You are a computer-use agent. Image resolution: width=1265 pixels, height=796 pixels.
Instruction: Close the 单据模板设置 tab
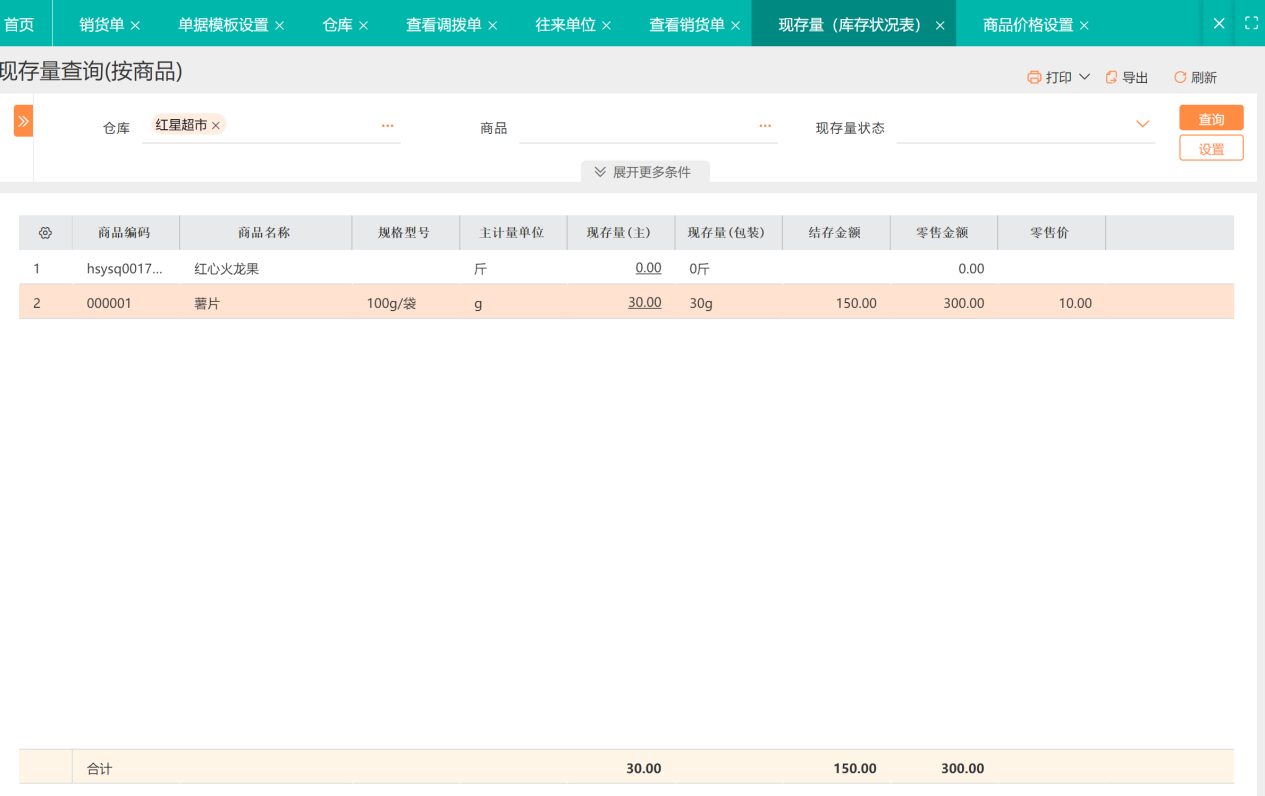tap(279, 25)
